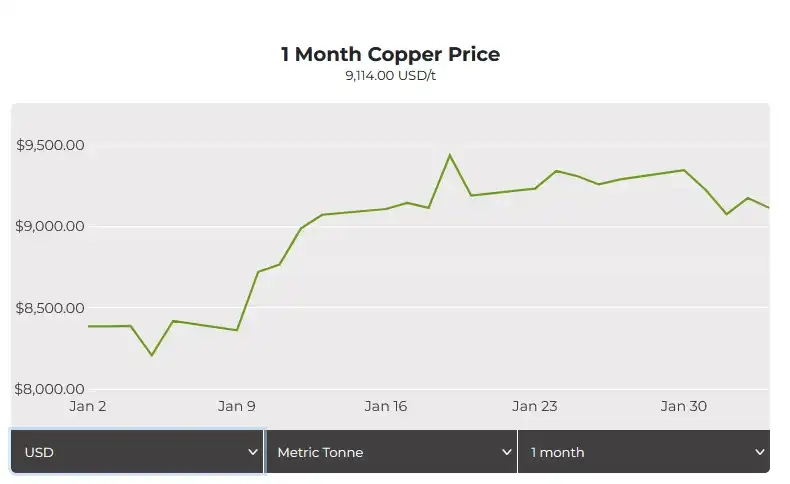The height and width of the screenshot is (484, 790).
Task: Click the $9,000.00 y-axis label
Action: [x=50, y=226]
